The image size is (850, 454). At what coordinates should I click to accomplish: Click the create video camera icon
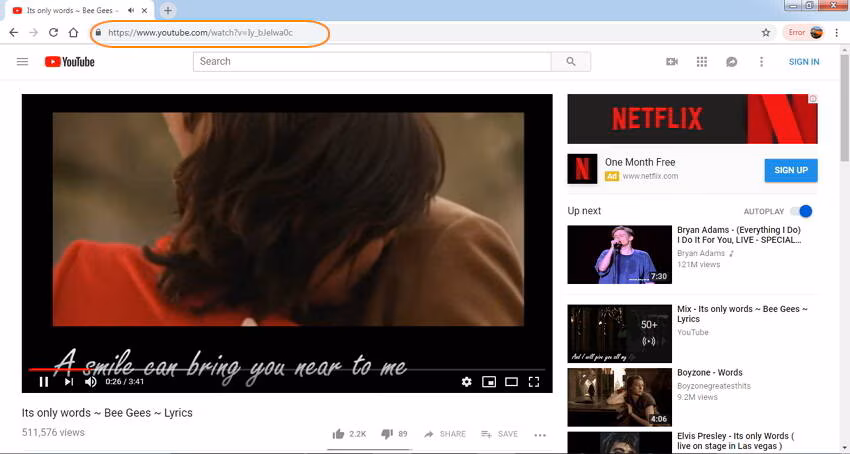coord(672,62)
